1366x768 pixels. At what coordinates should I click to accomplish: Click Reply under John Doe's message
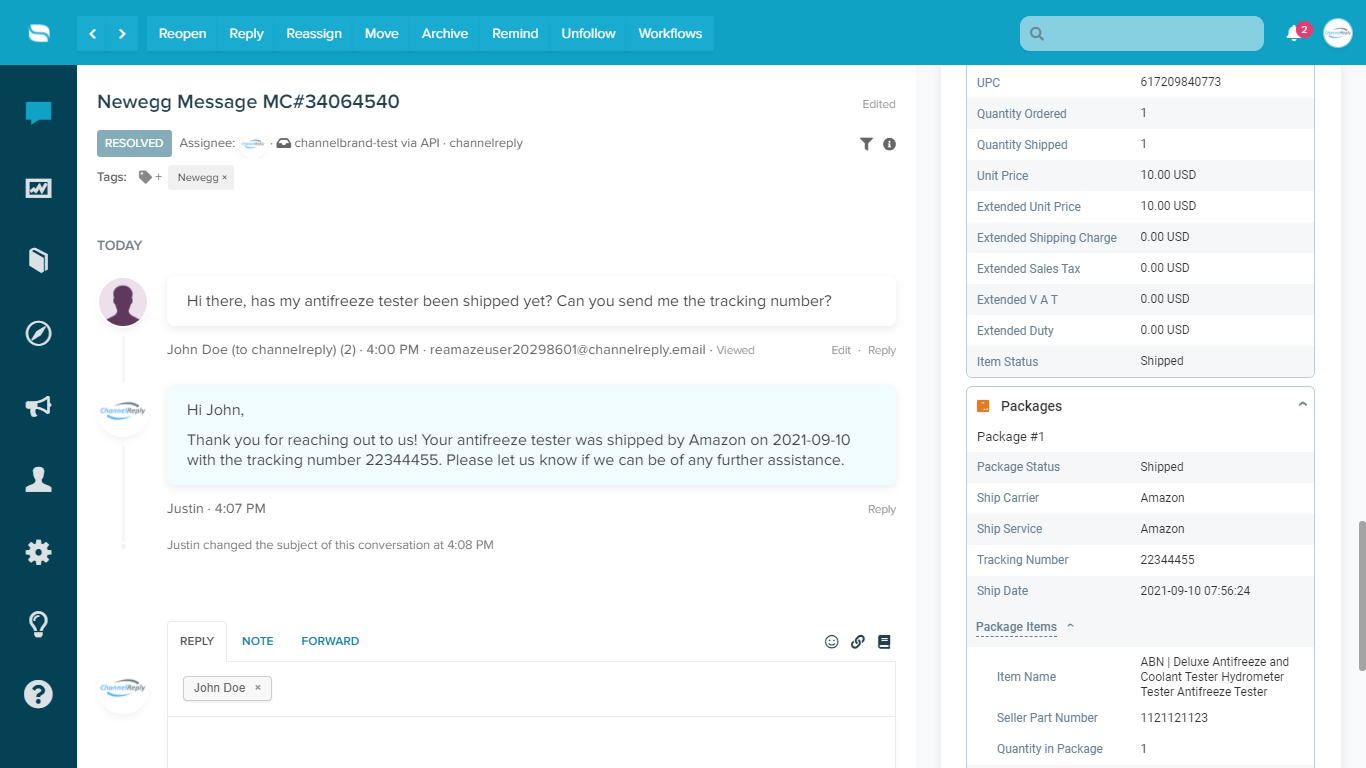pyautogui.click(x=882, y=350)
